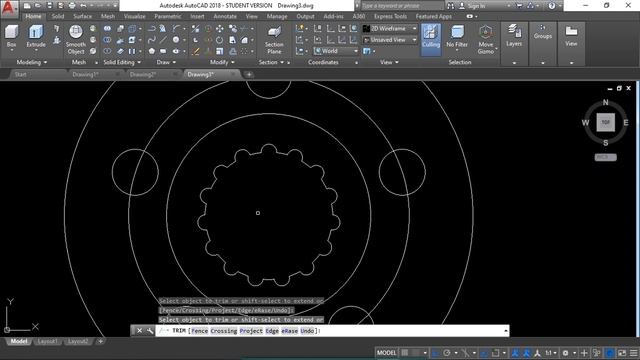Viewport: 640px width, 360px height.
Task: Select the Move modify tool
Action: click(220, 29)
